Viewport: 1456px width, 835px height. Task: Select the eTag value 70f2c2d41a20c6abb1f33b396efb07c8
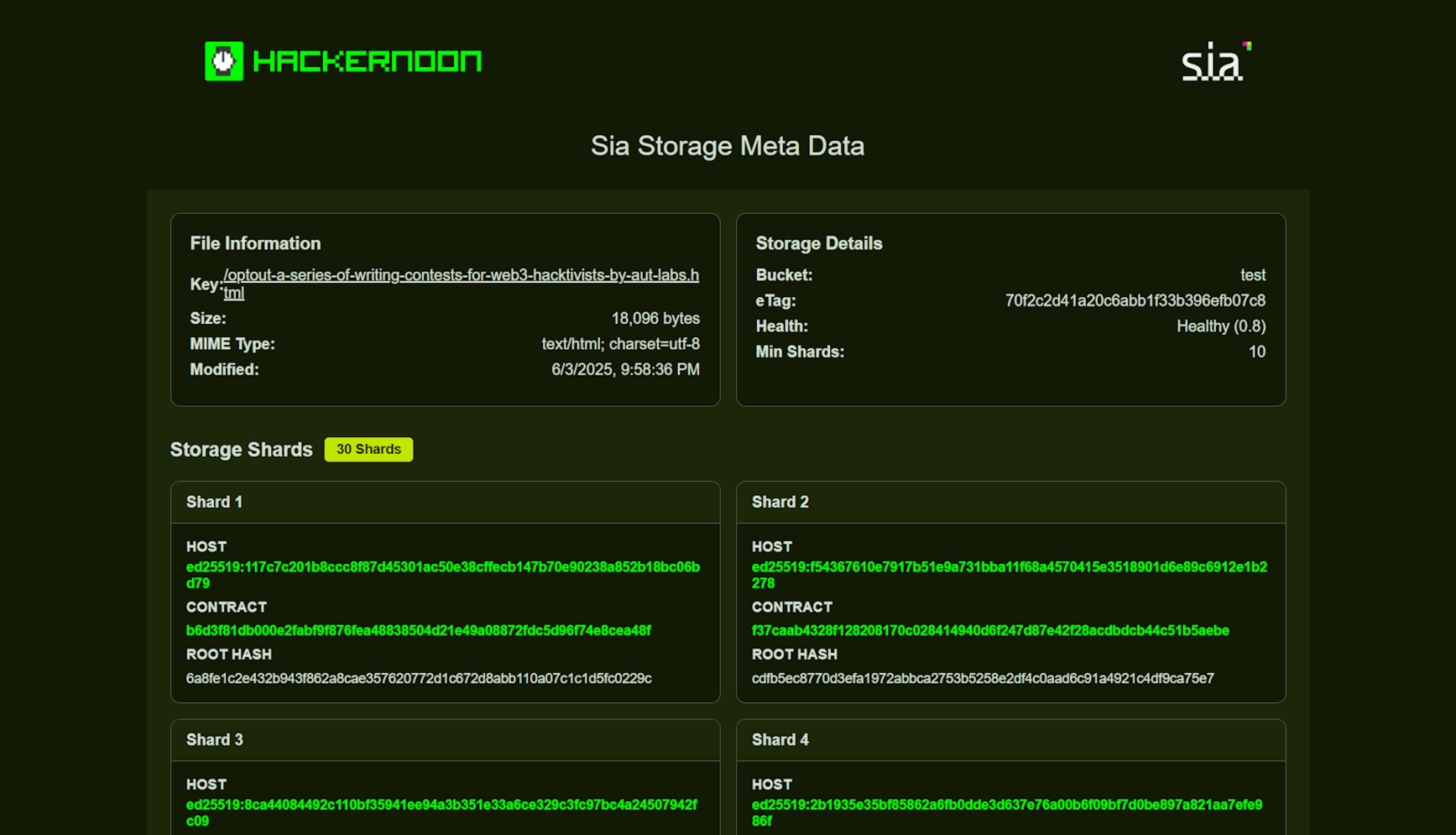(1135, 301)
